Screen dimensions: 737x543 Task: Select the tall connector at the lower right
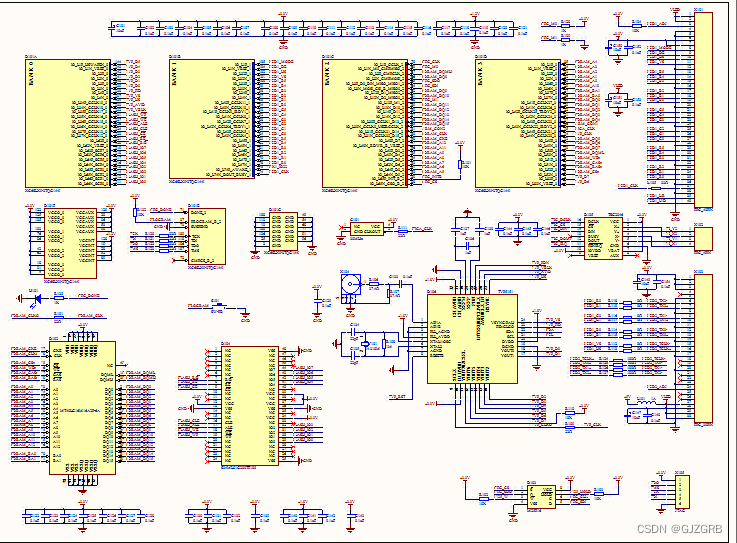(x=704, y=348)
